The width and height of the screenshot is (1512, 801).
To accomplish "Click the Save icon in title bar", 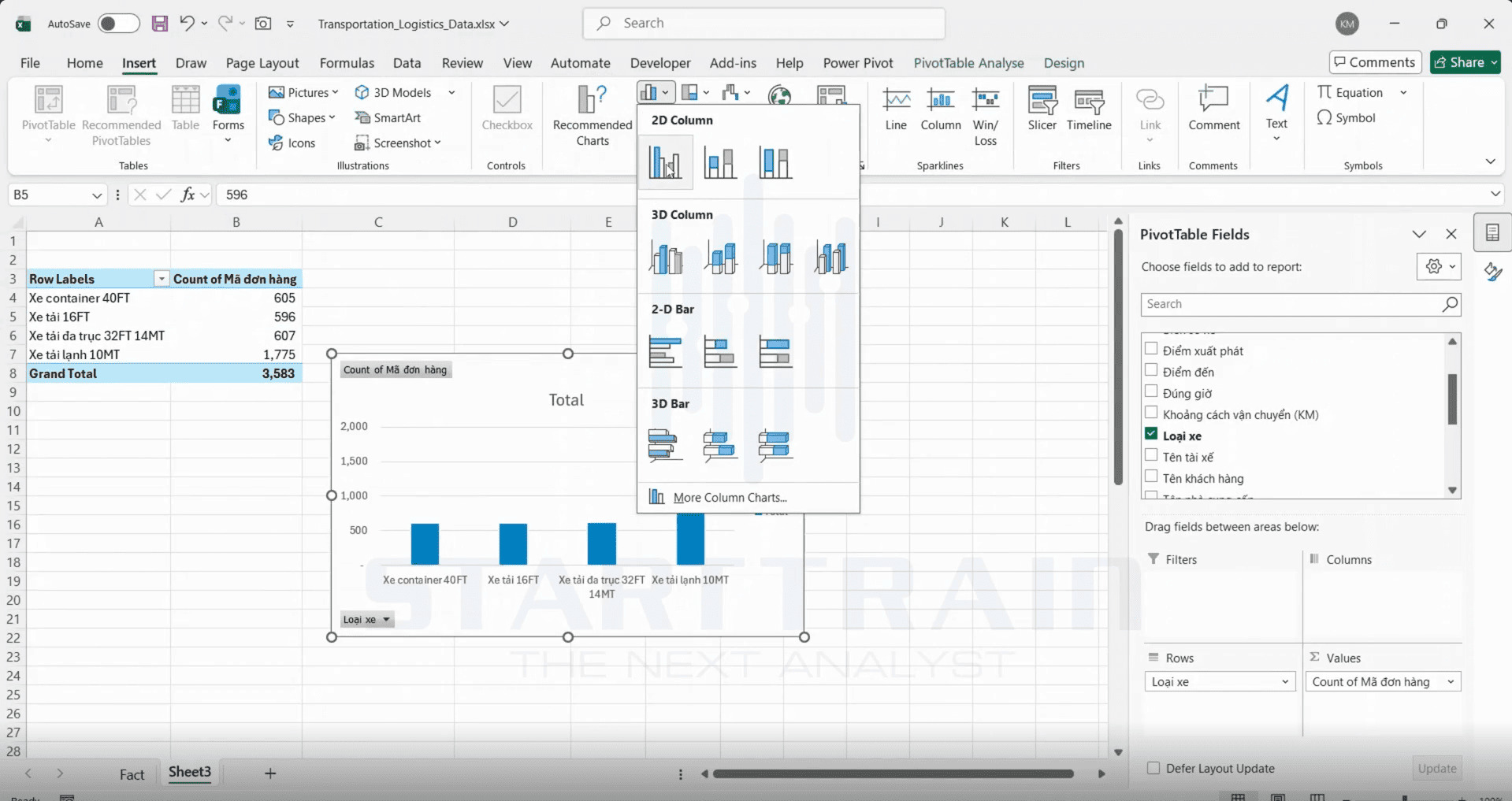I will 160,24.
